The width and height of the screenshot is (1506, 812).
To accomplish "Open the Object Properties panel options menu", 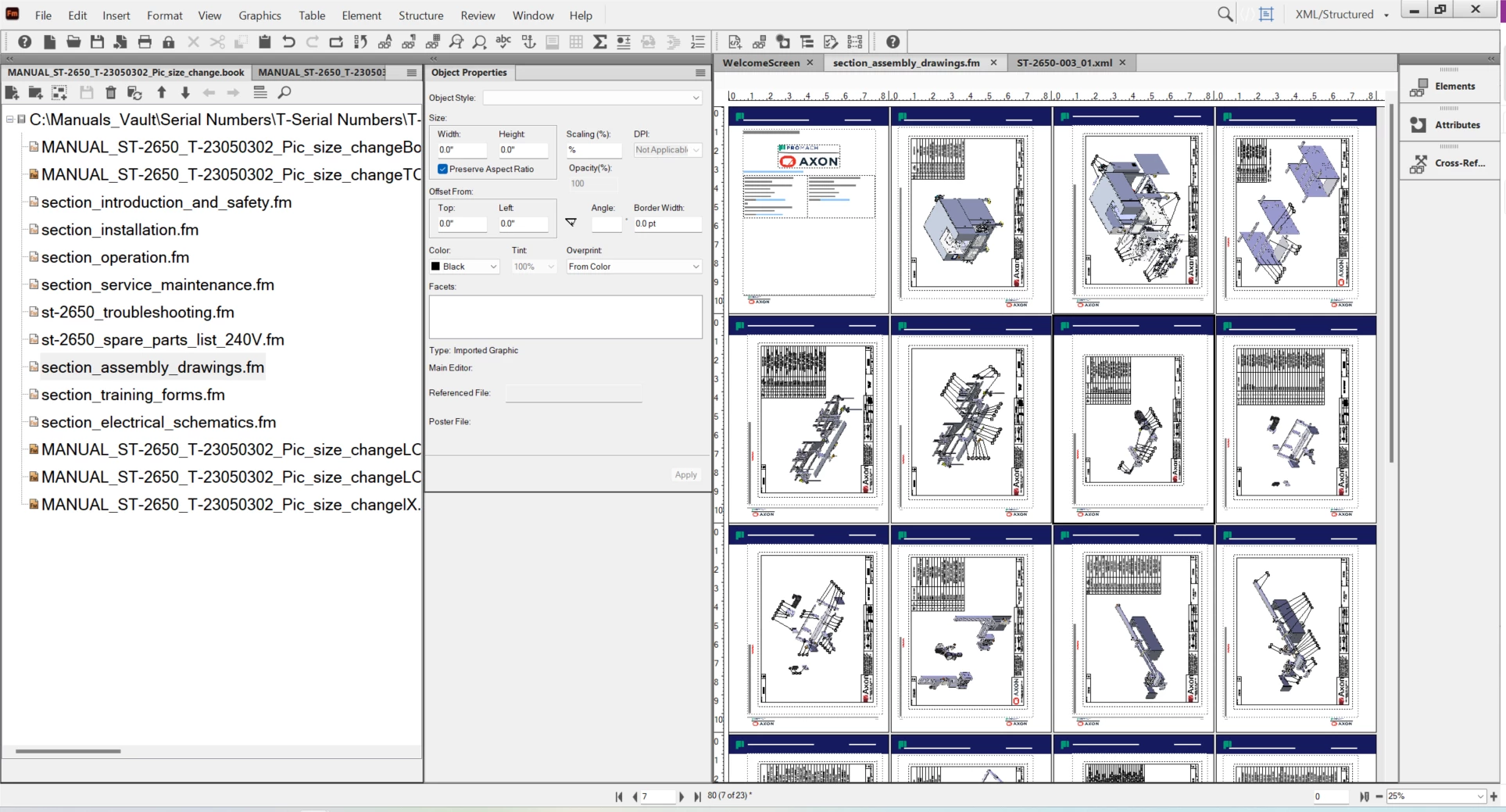I will point(700,73).
